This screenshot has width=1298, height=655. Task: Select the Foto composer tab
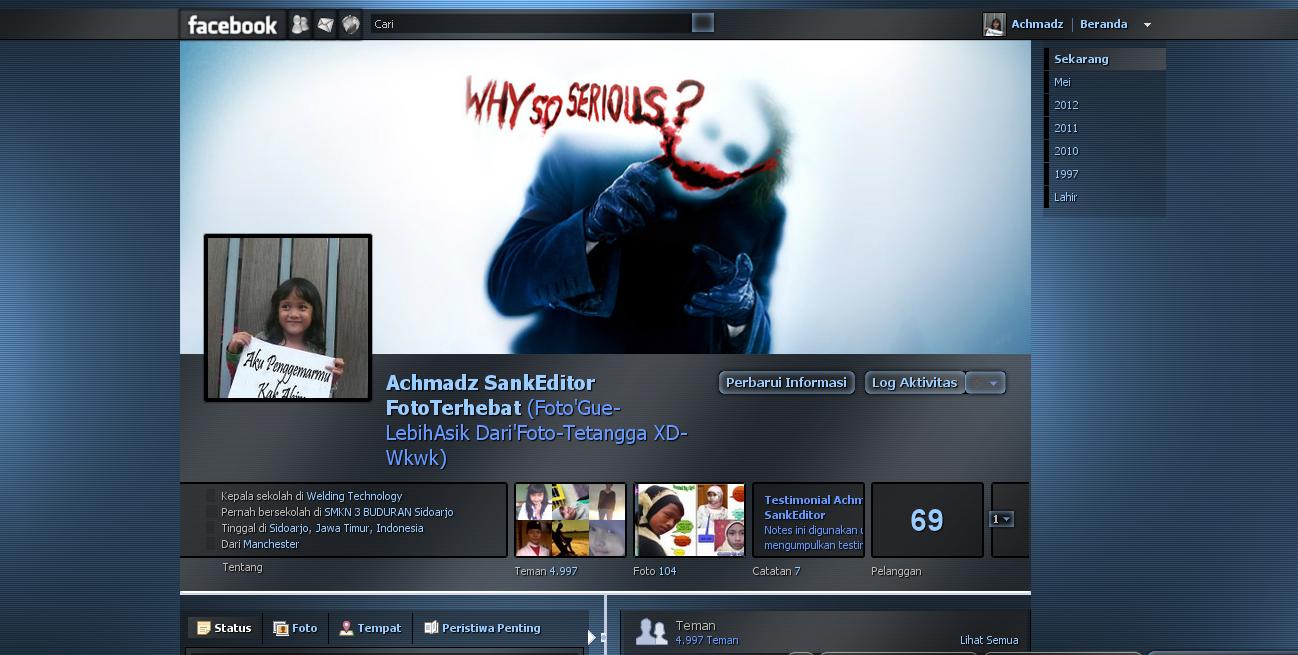(295, 628)
